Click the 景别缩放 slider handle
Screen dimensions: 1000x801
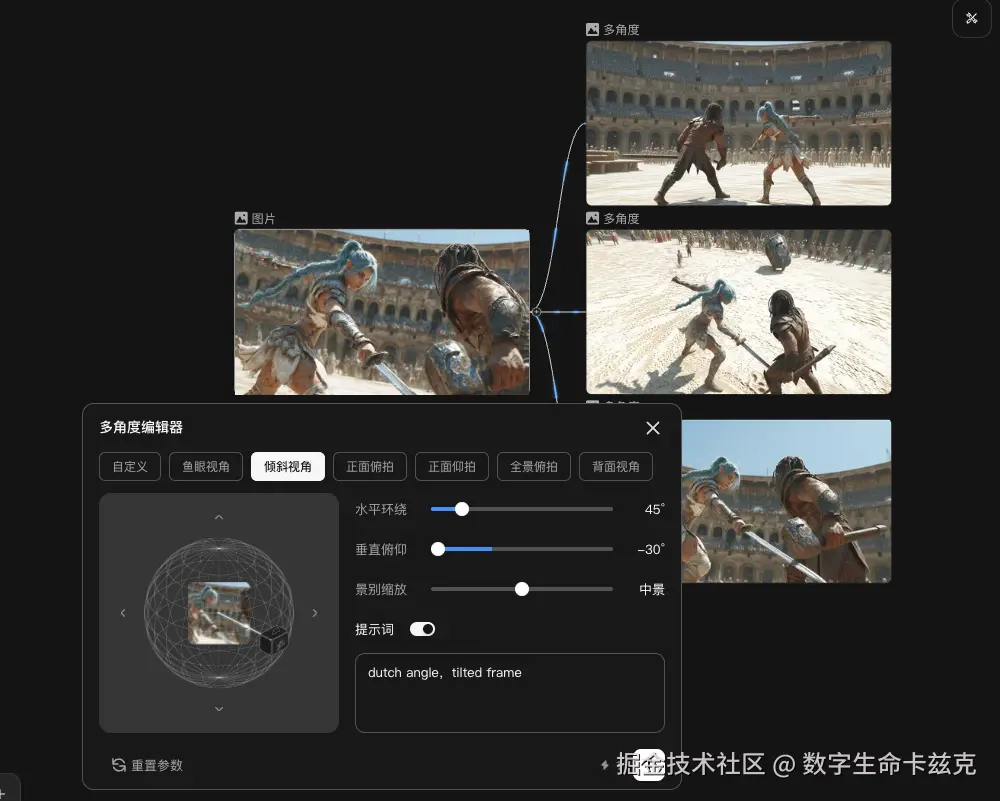(x=522, y=589)
